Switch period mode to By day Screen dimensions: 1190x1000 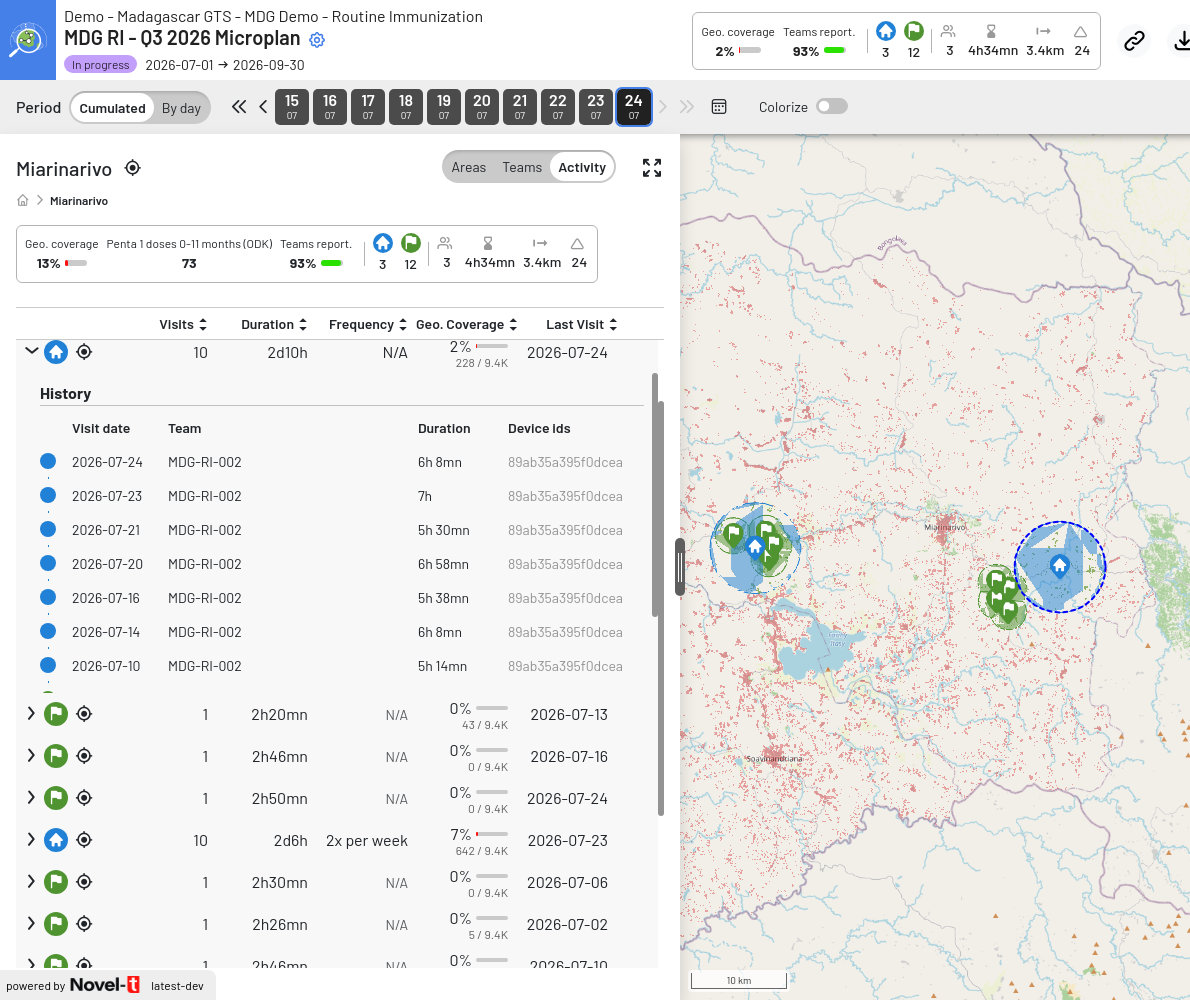[181, 108]
